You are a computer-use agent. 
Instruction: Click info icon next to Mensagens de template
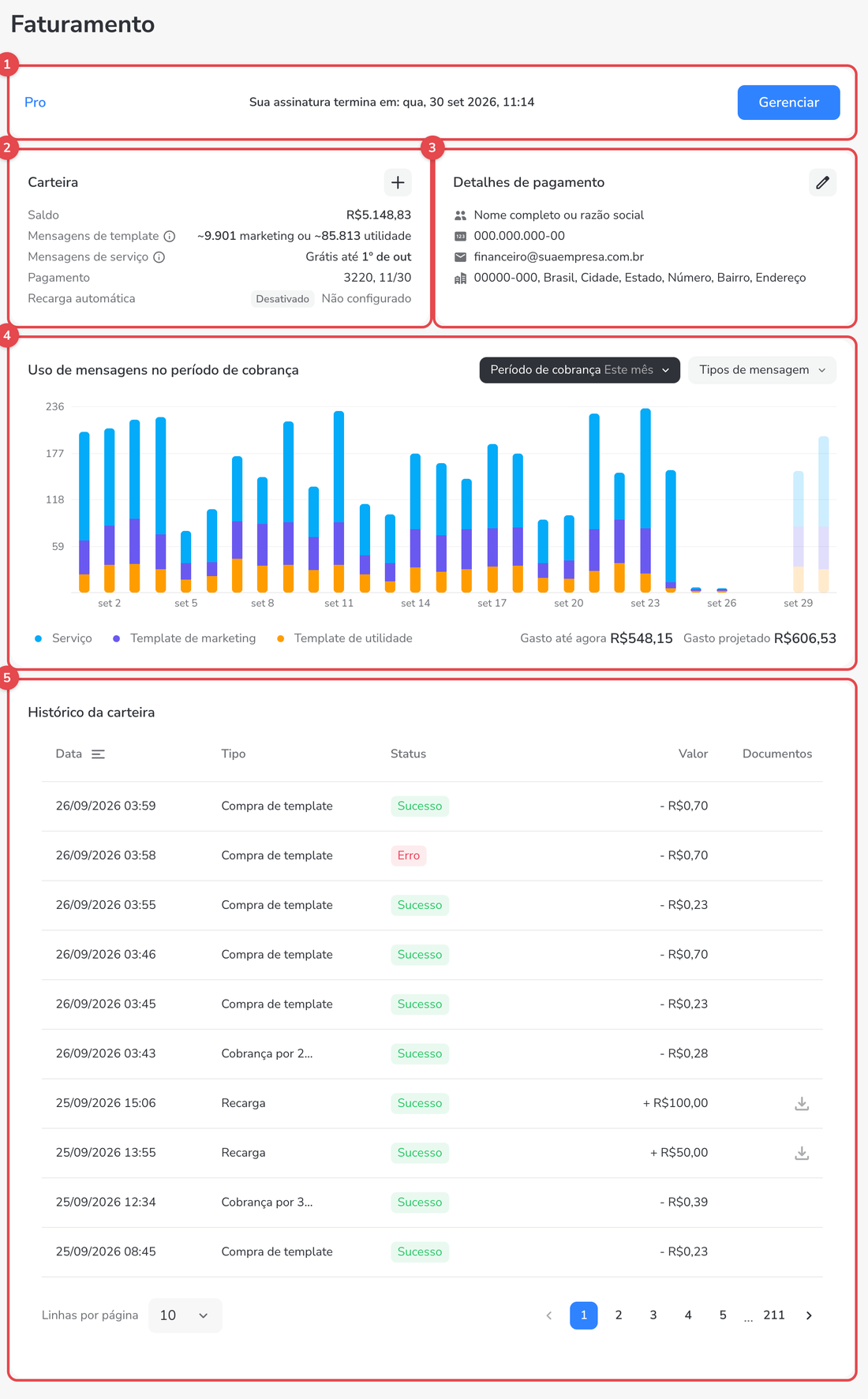(x=170, y=236)
